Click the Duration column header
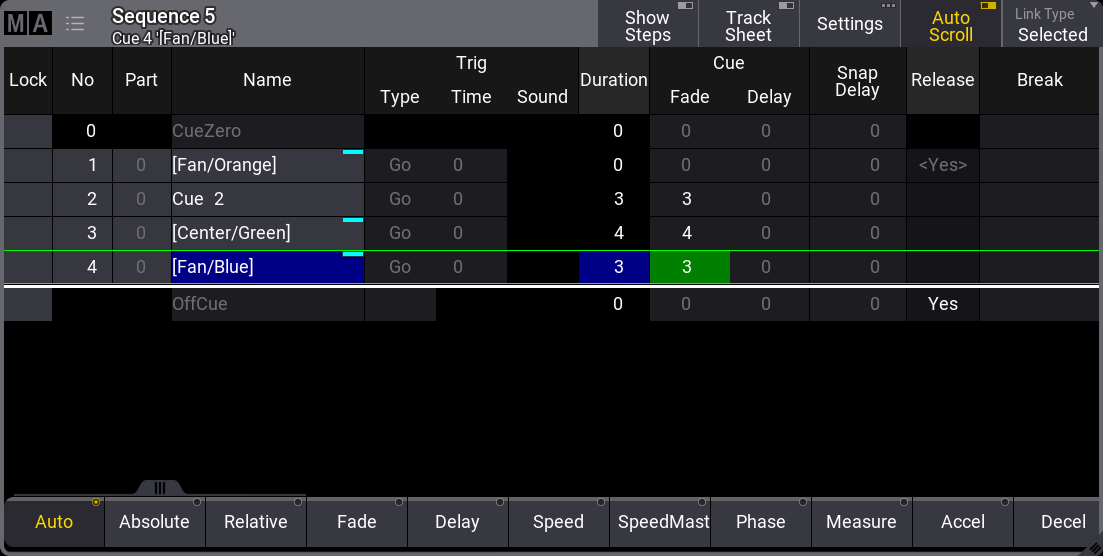Screen dimensions: 1103x556 613,80
